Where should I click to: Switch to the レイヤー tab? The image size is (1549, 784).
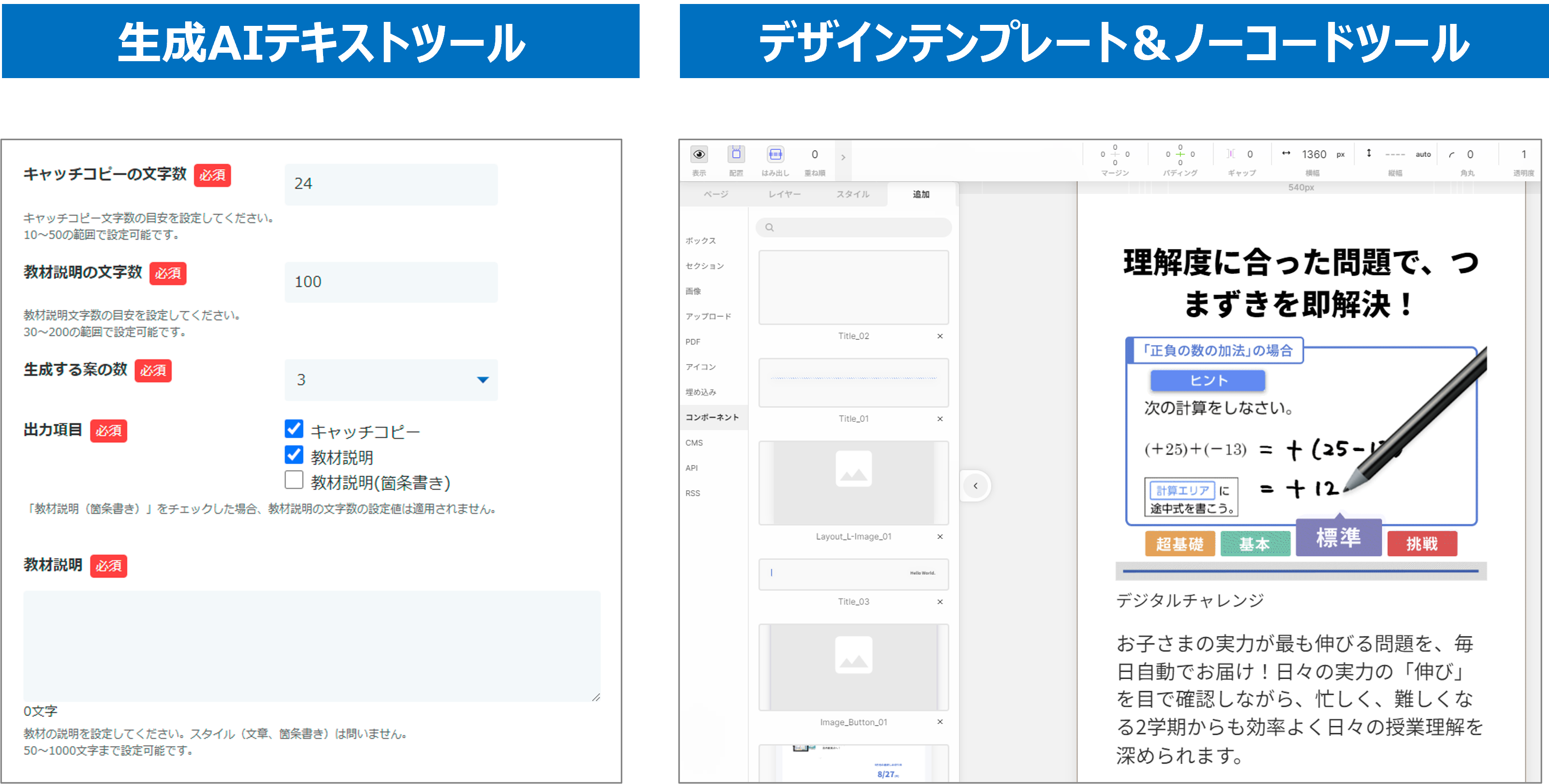pos(784,194)
